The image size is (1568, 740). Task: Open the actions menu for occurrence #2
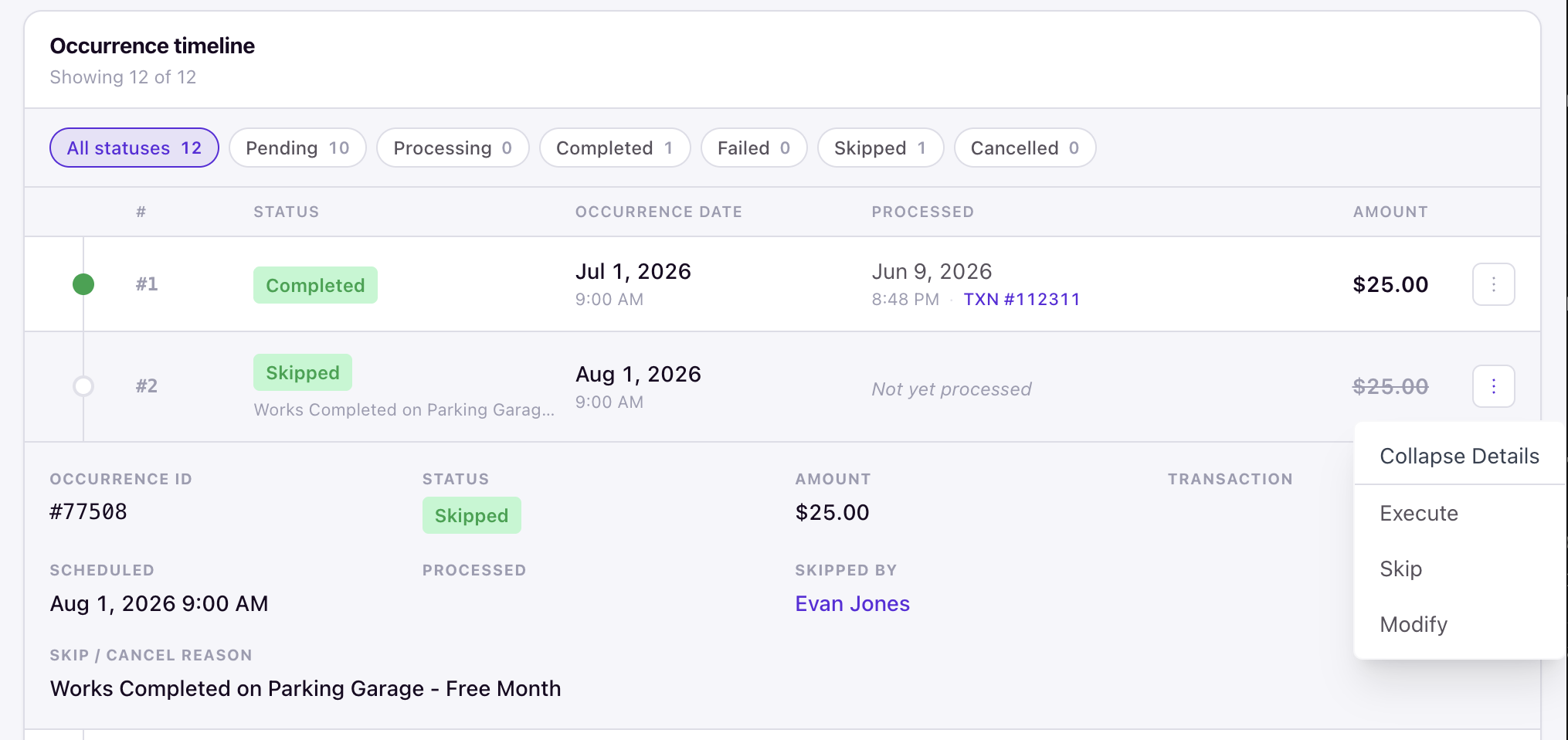pyautogui.click(x=1493, y=386)
